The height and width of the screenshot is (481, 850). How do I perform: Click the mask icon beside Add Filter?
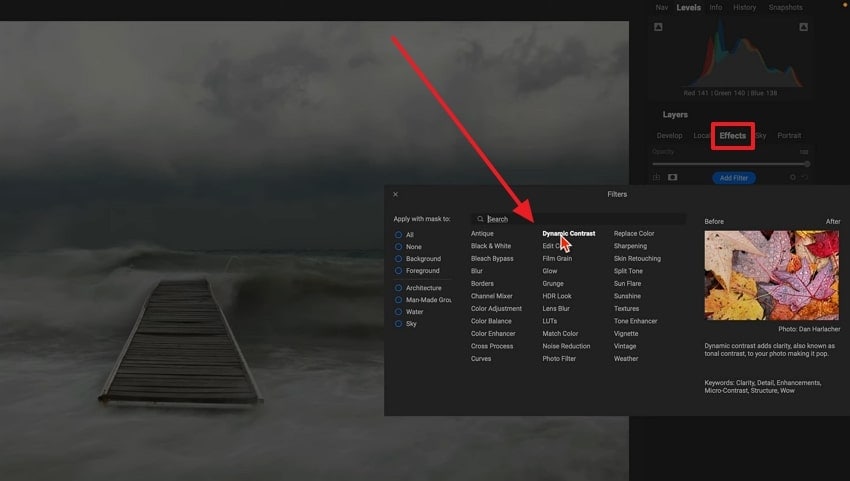pos(672,177)
